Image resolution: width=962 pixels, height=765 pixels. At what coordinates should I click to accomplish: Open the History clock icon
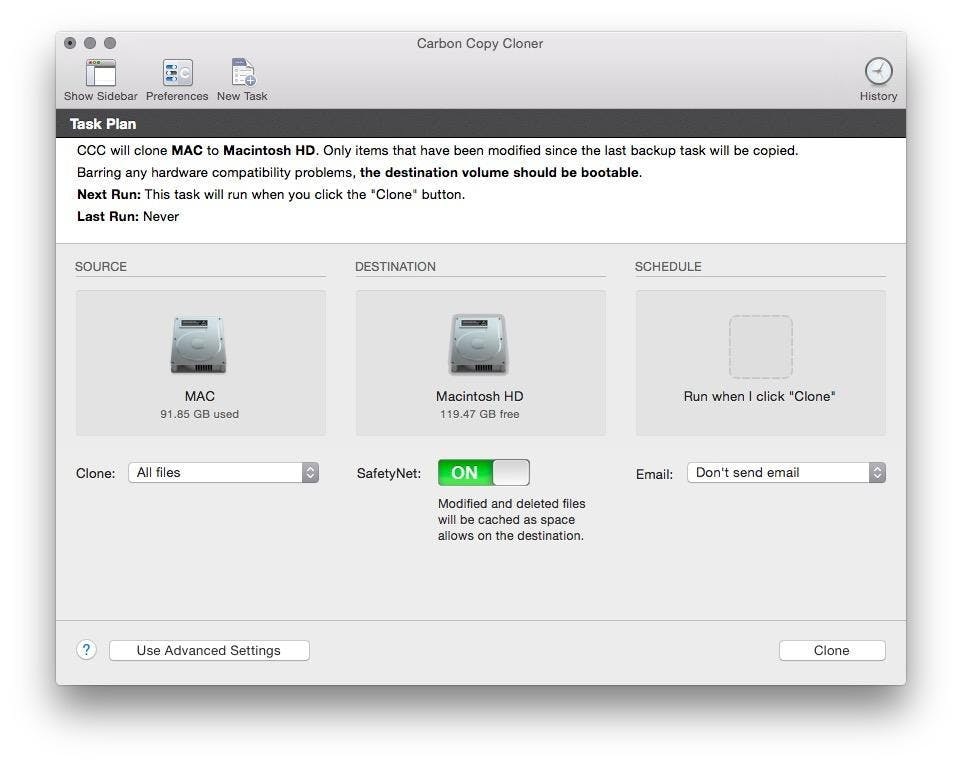point(878,72)
